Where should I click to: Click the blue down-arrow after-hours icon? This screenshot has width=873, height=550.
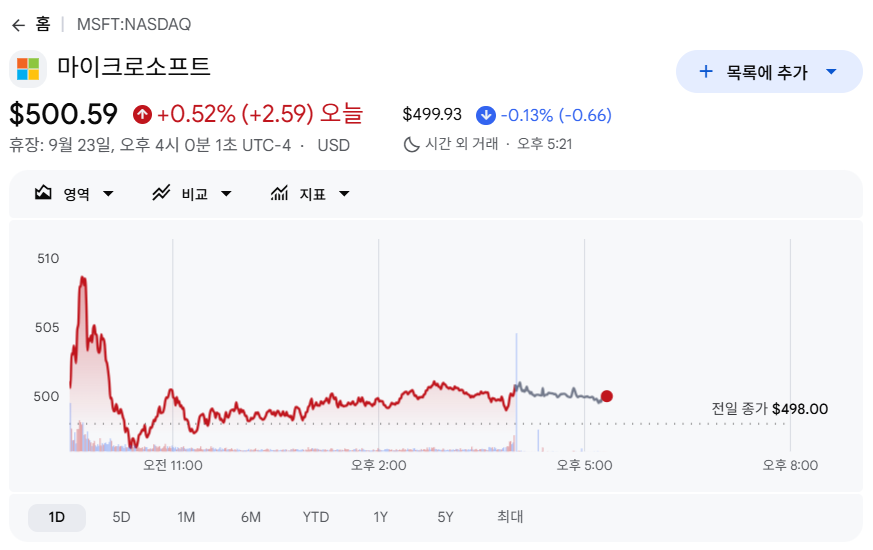pos(485,115)
